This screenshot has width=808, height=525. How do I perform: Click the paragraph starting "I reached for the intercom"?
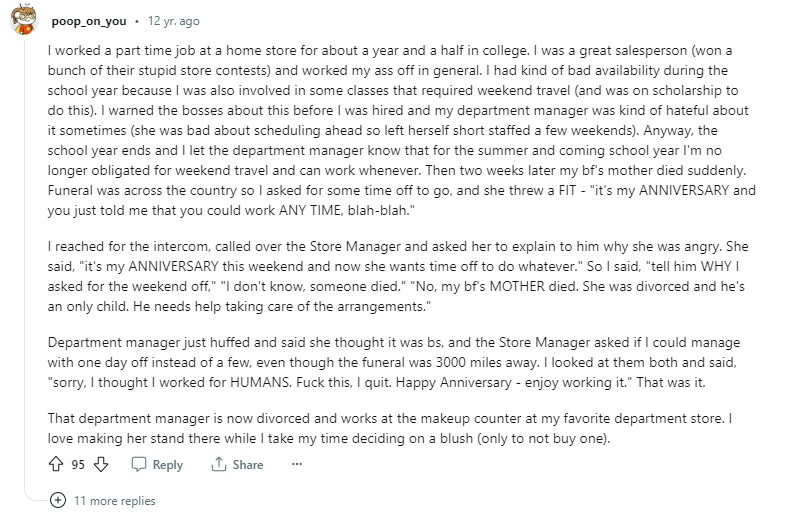tap(398, 276)
